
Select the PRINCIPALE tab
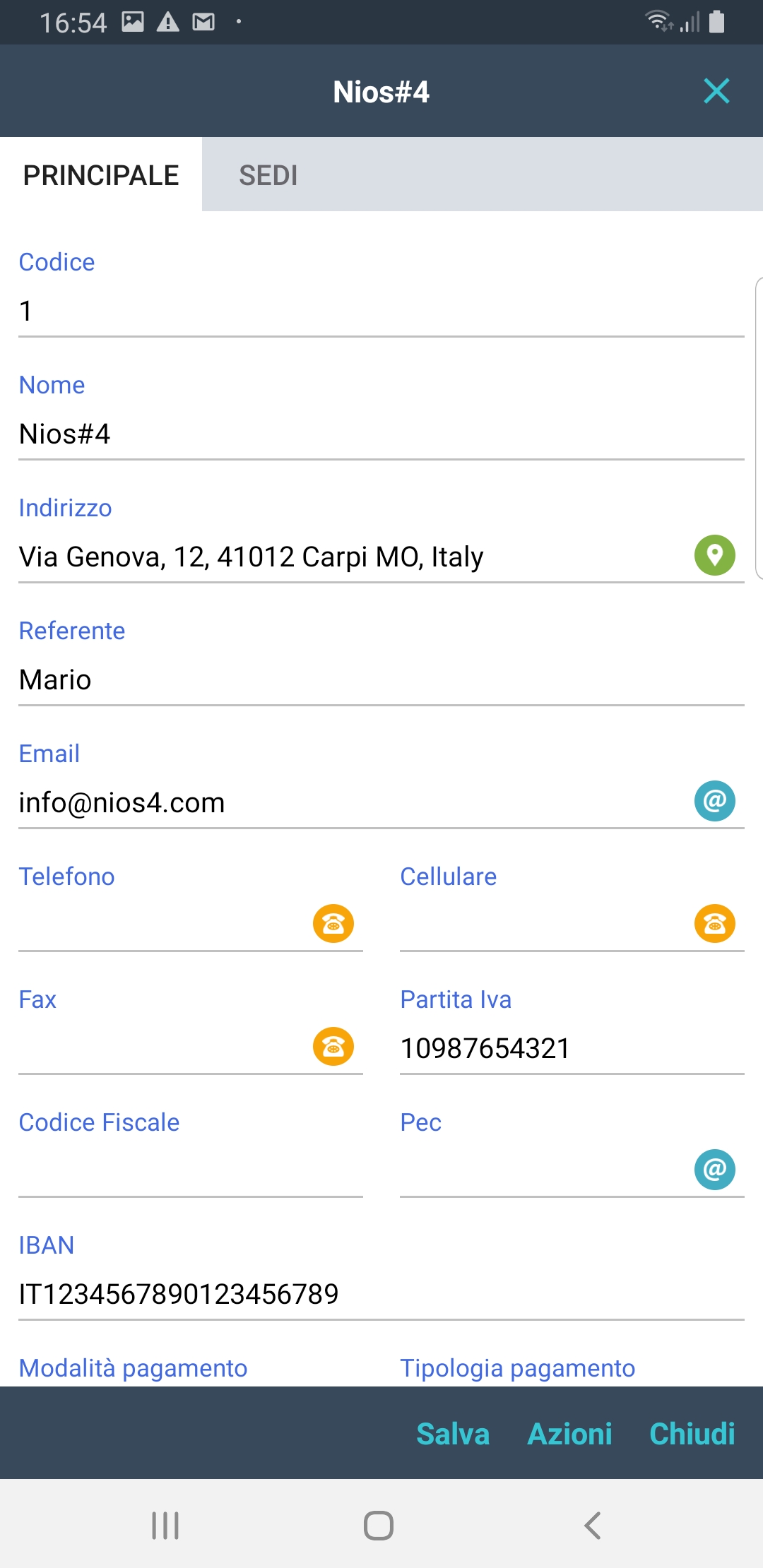(x=101, y=175)
